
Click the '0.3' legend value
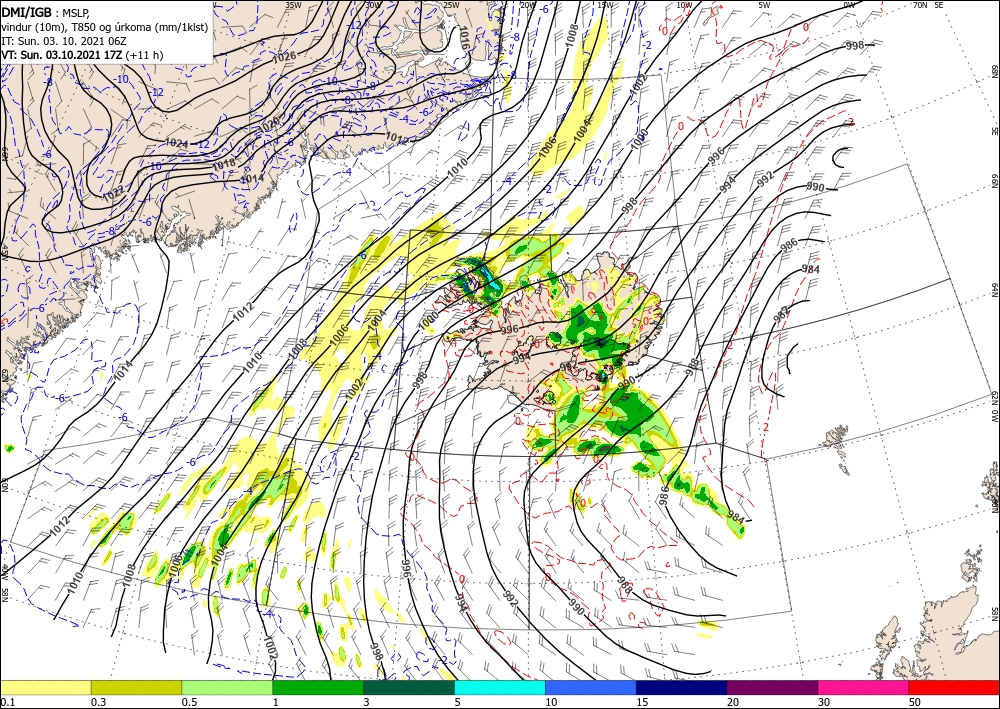98,702
